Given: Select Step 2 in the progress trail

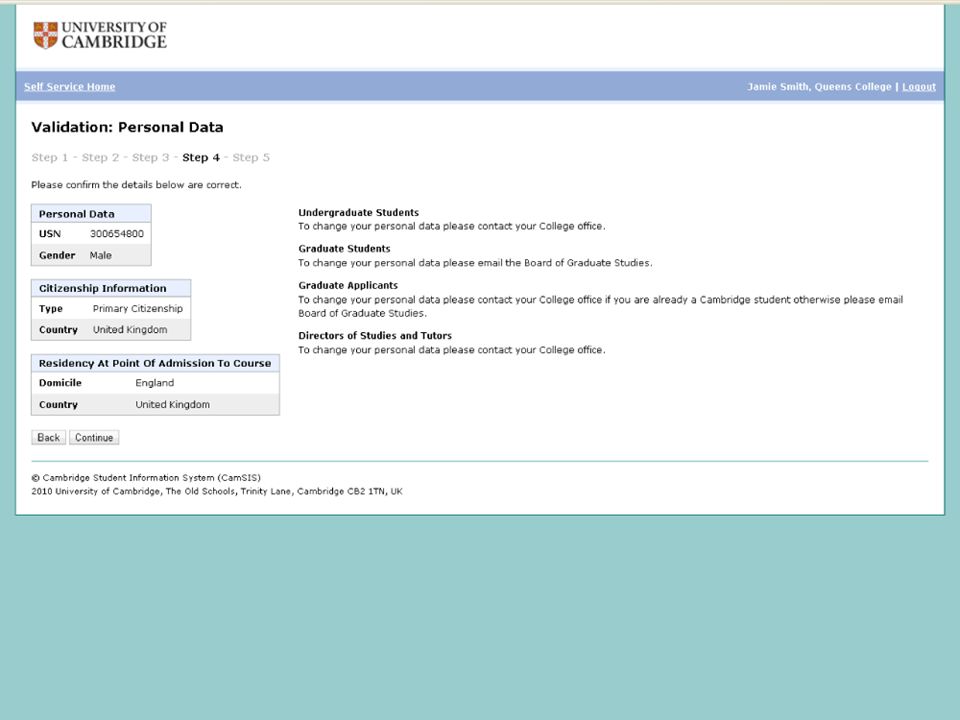Looking at the screenshot, I should [100, 157].
